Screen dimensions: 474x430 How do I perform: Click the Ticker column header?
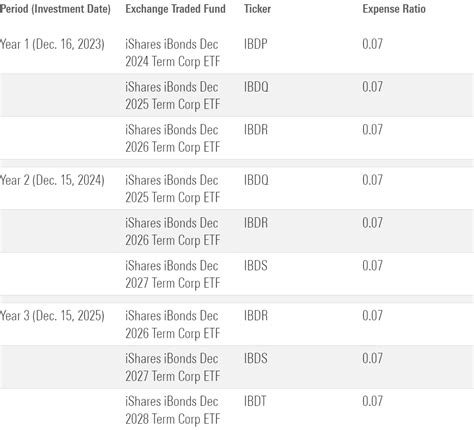(x=257, y=9)
